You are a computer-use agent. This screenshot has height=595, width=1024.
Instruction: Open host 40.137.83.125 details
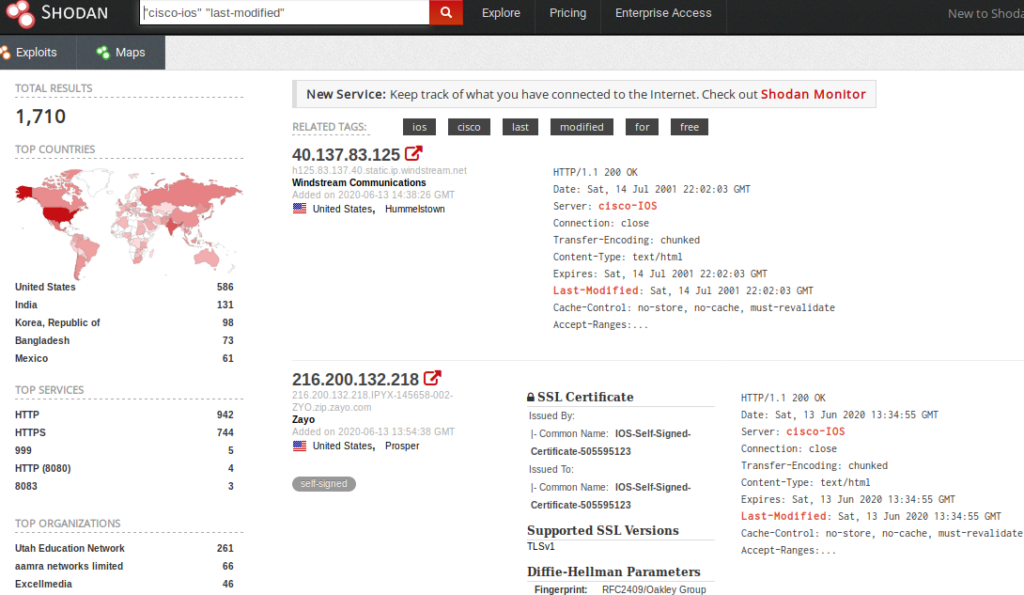tap(345, 155)
